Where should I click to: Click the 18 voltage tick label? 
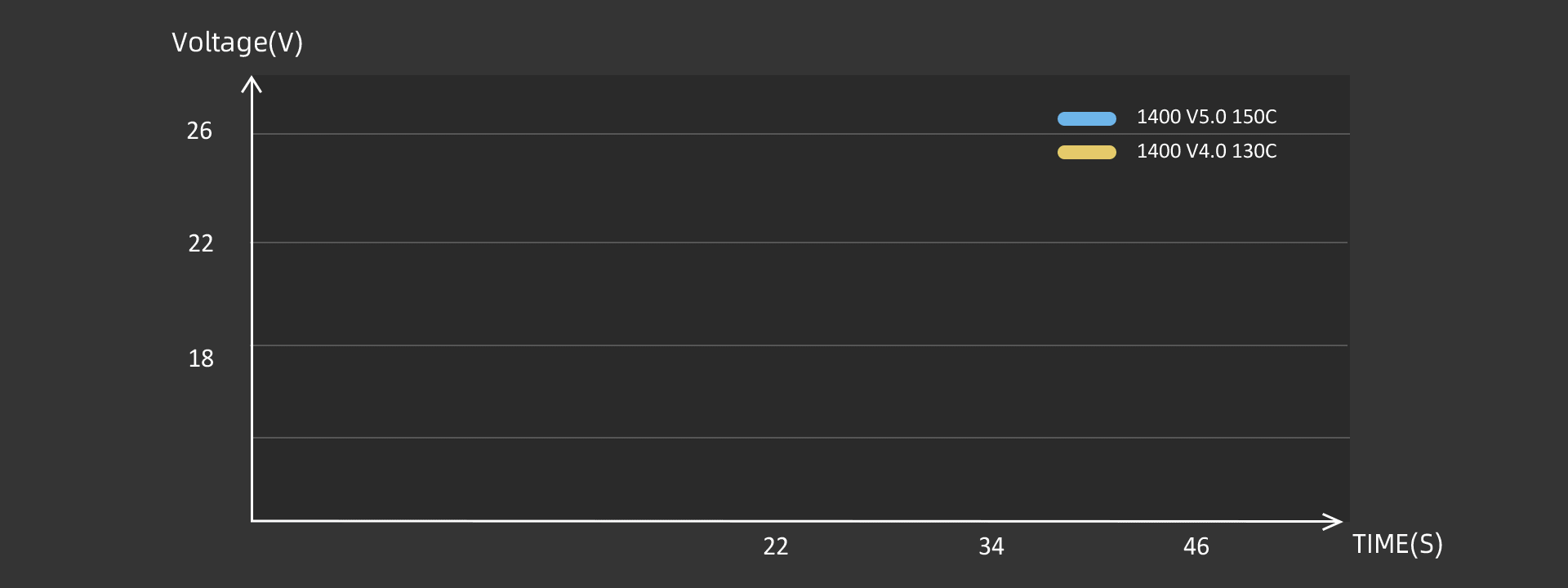pos(201,359)
